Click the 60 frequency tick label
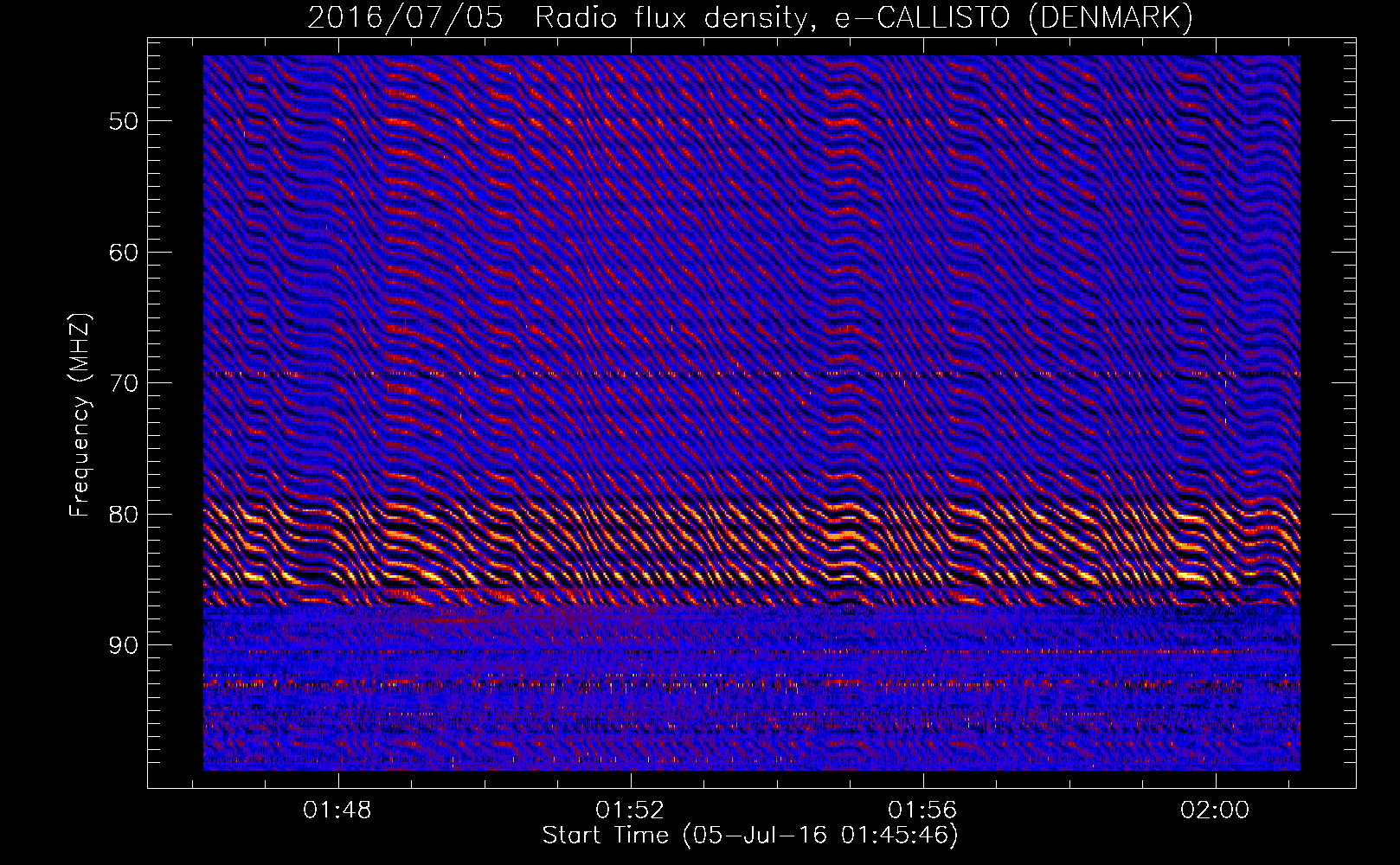 tap(124, 253)
